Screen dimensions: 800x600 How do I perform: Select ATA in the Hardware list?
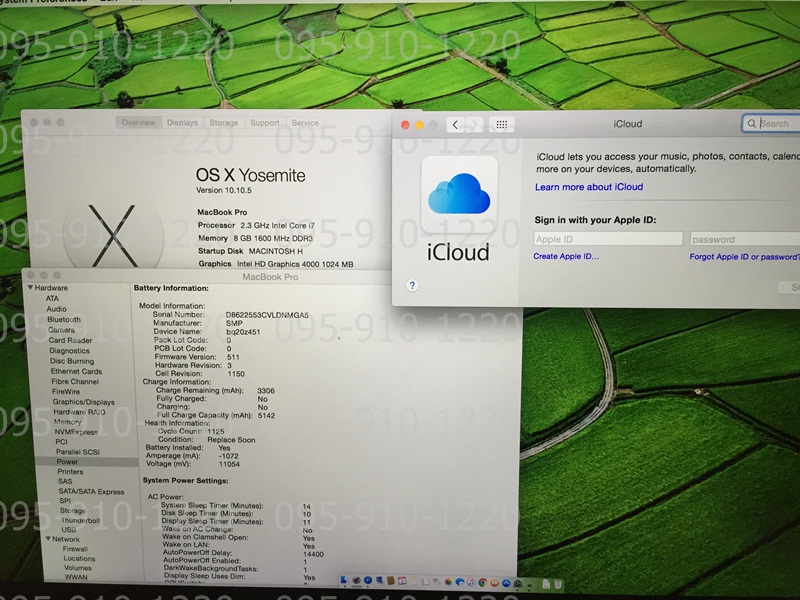click(53, 298)
